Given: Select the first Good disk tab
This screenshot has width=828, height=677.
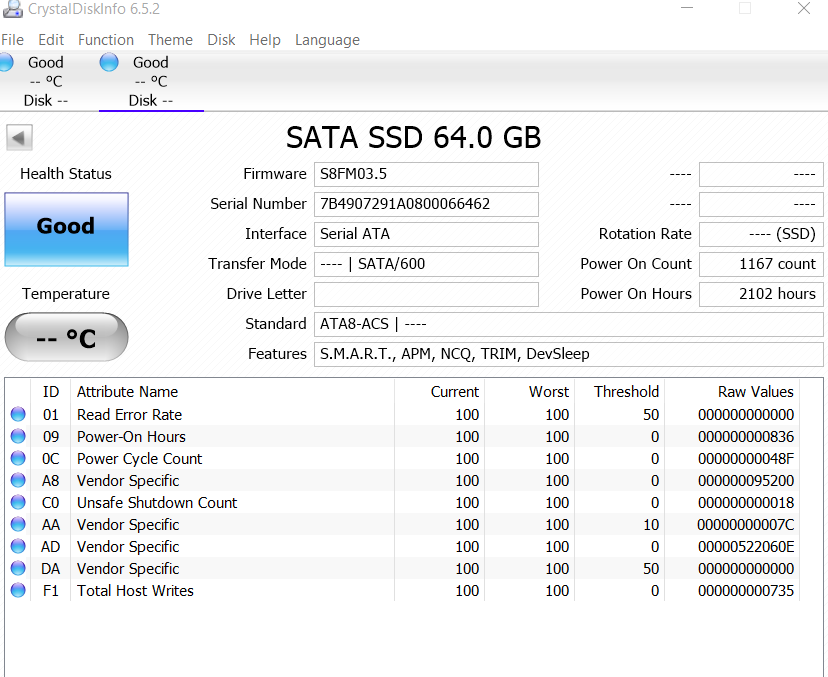Looking at the screenshot, I should 45,81.
